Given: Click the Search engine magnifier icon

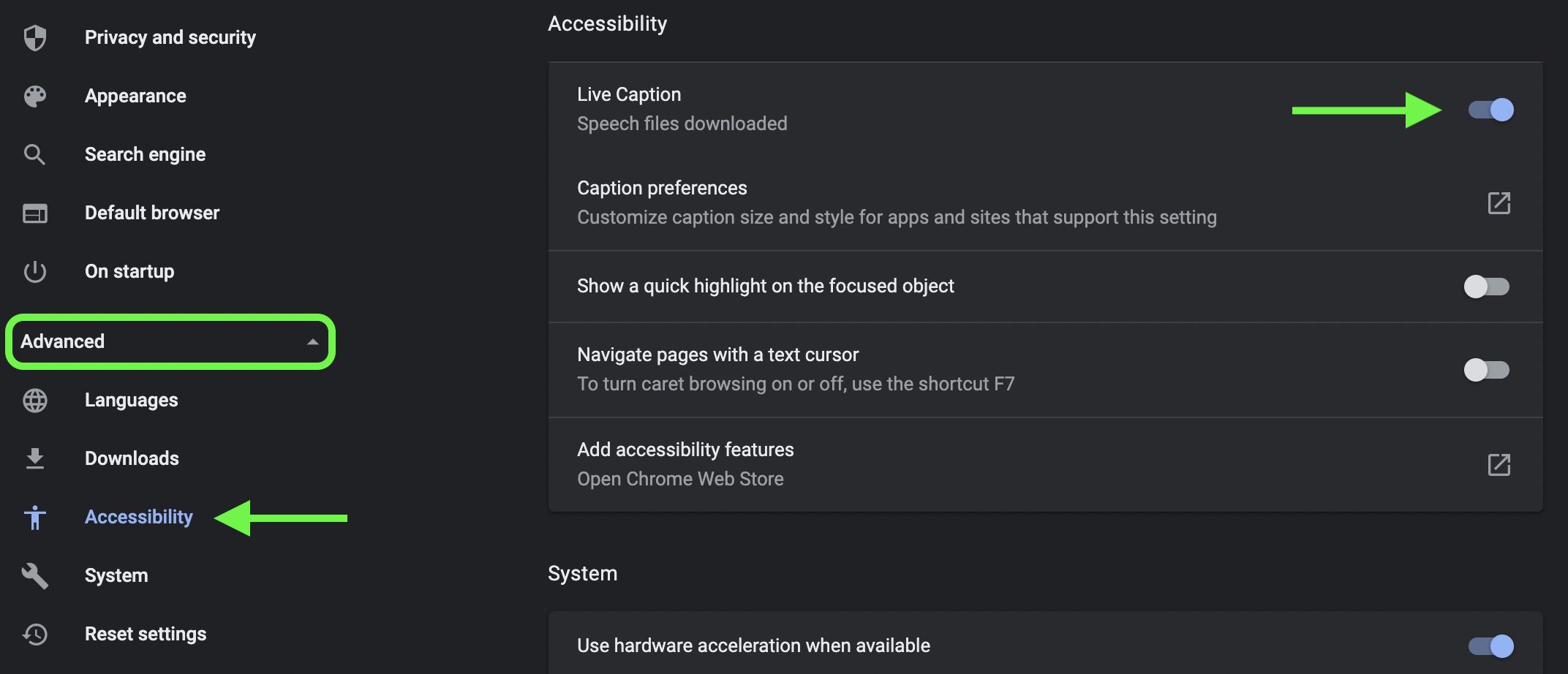Looking at the screenshot, I should (x=34, y=154).
